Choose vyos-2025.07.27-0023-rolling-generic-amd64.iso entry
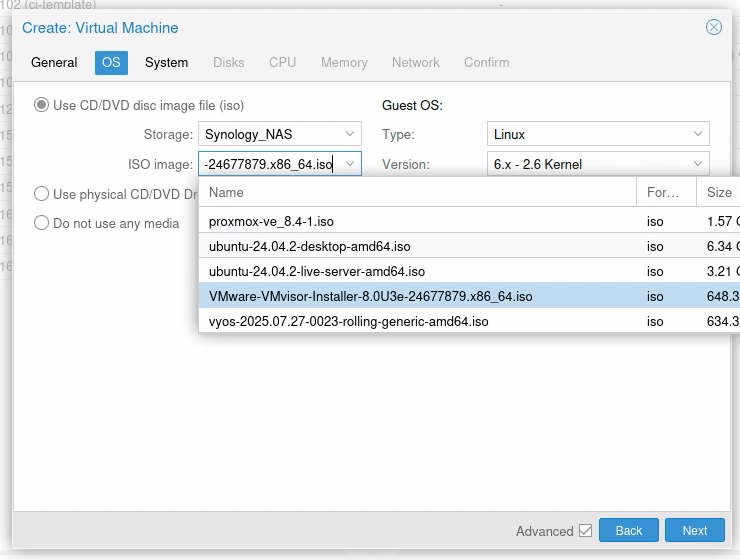The image size is (740, 560). pos(470,321)
